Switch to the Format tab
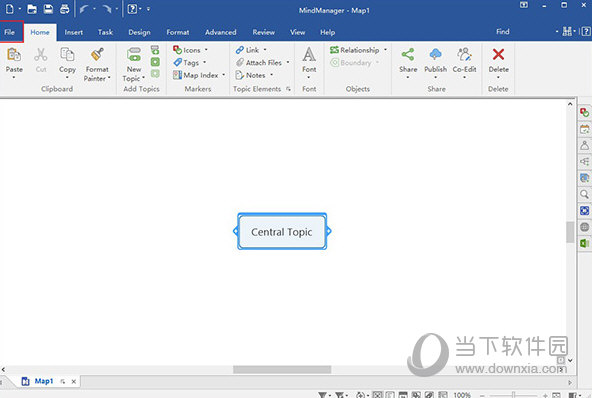 [178, 32]
